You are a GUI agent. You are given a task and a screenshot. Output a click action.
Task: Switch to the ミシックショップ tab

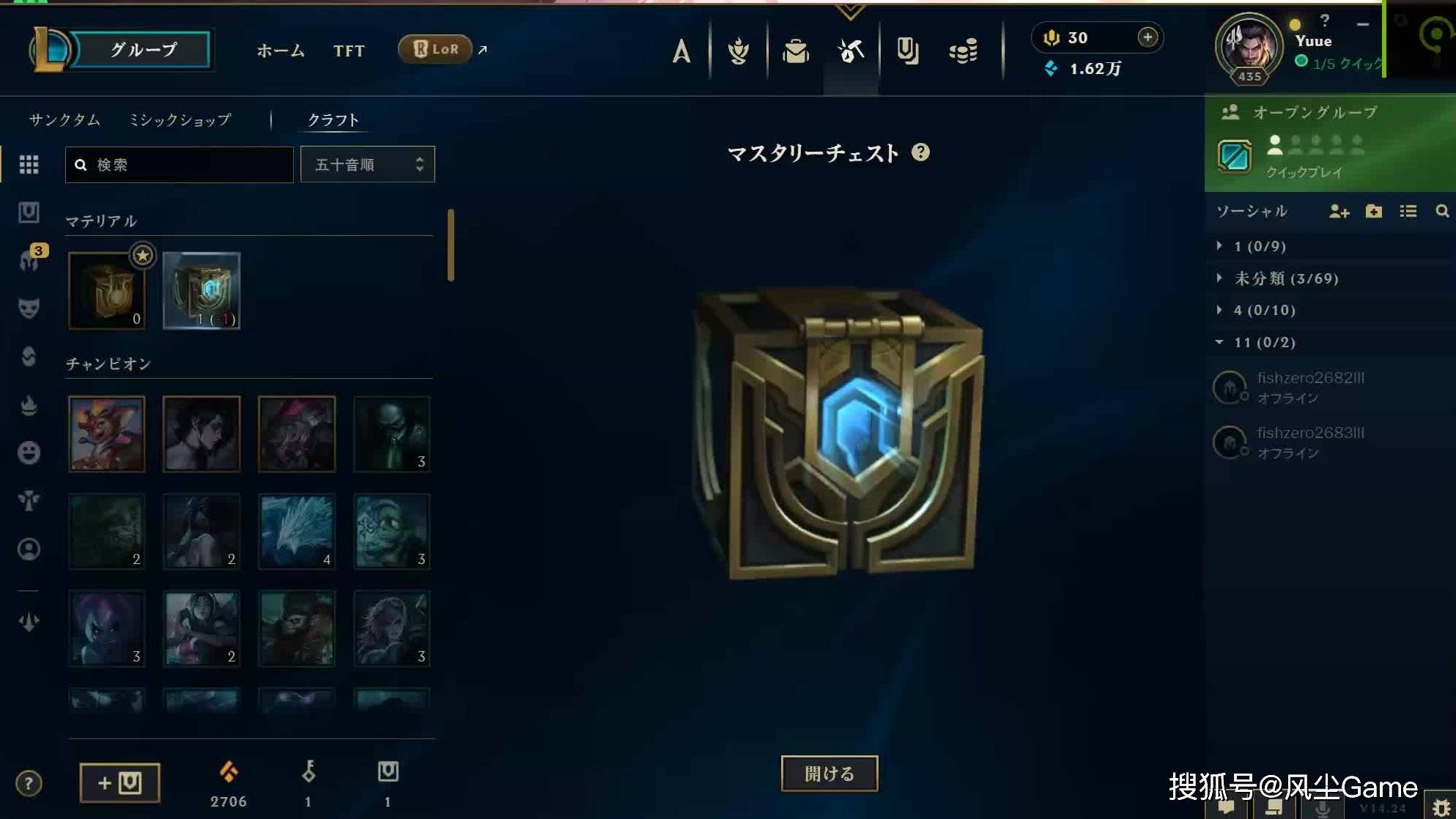tap(180, 119)
